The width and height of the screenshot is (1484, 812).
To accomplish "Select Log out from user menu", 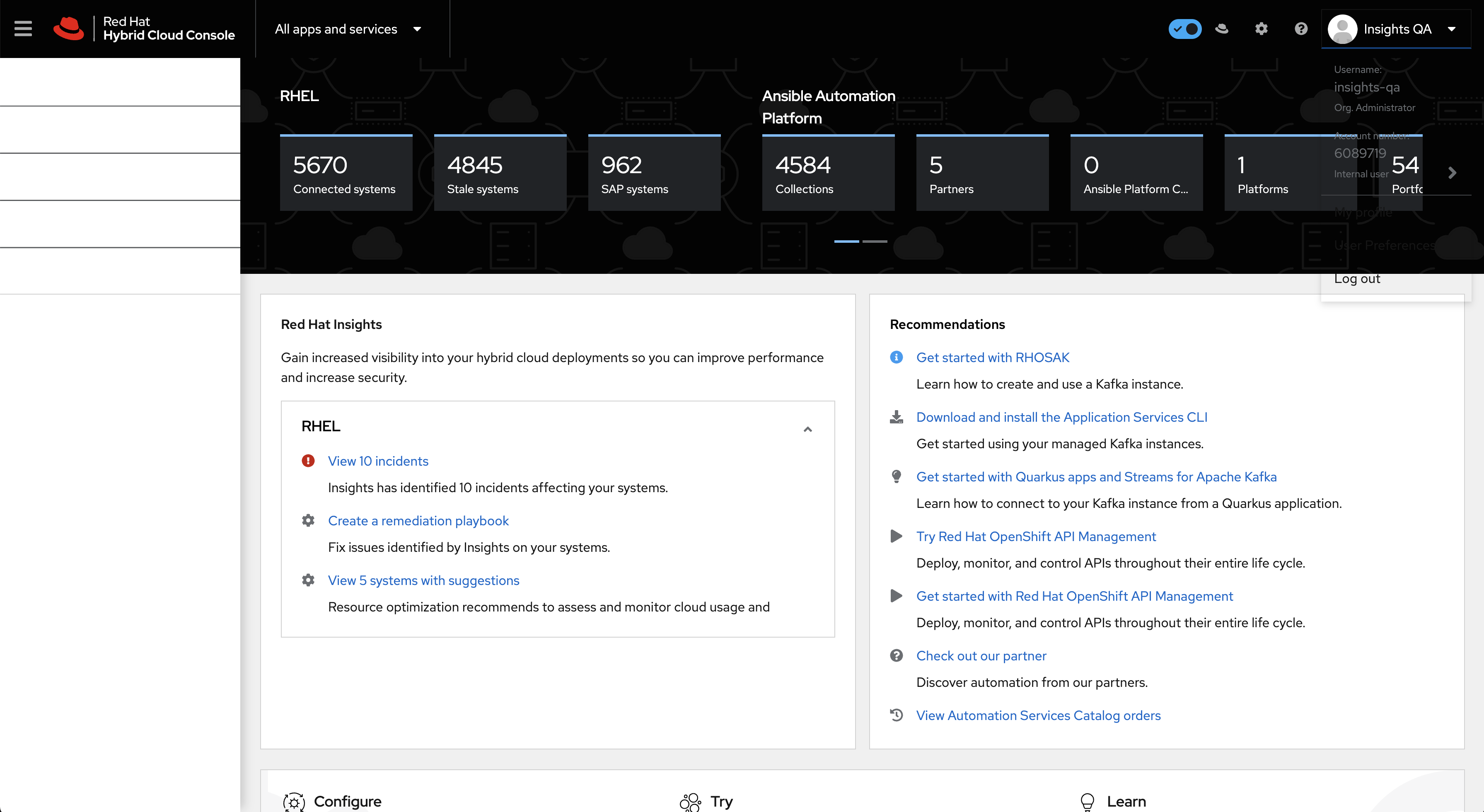I will [1357, 279].
